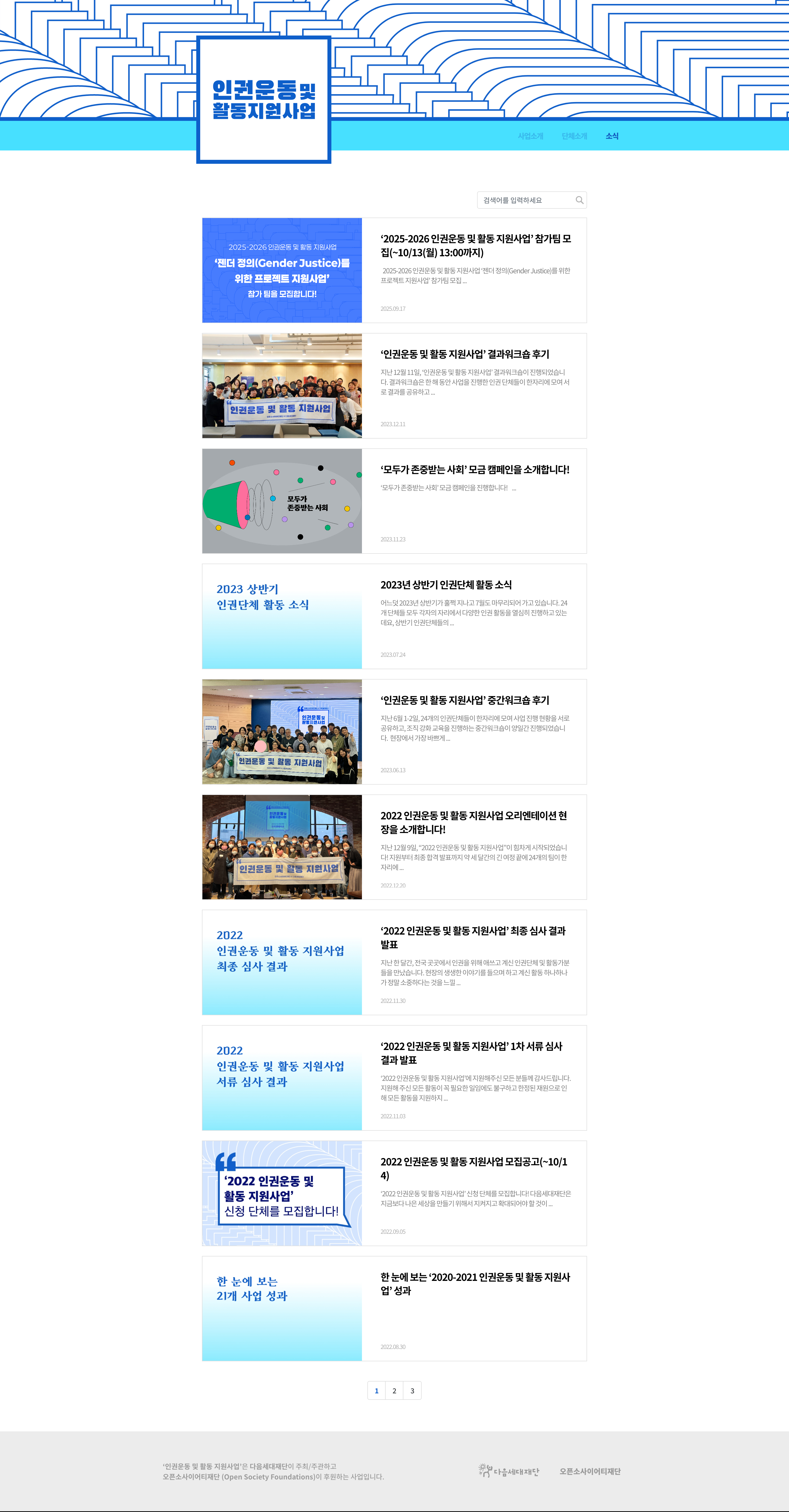Open 2023년 상반기 인권단체 활동 소식 title
Viewport: 789px width, 1512px height.
446,585
